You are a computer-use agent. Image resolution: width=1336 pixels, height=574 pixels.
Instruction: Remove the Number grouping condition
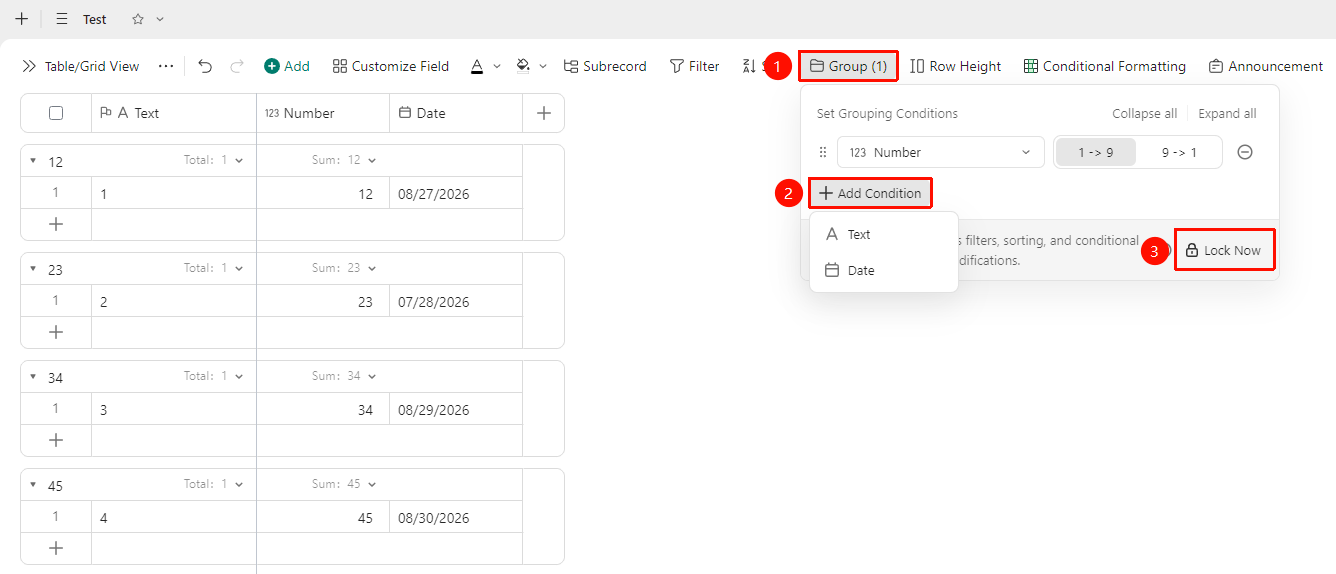point(1245,152)
